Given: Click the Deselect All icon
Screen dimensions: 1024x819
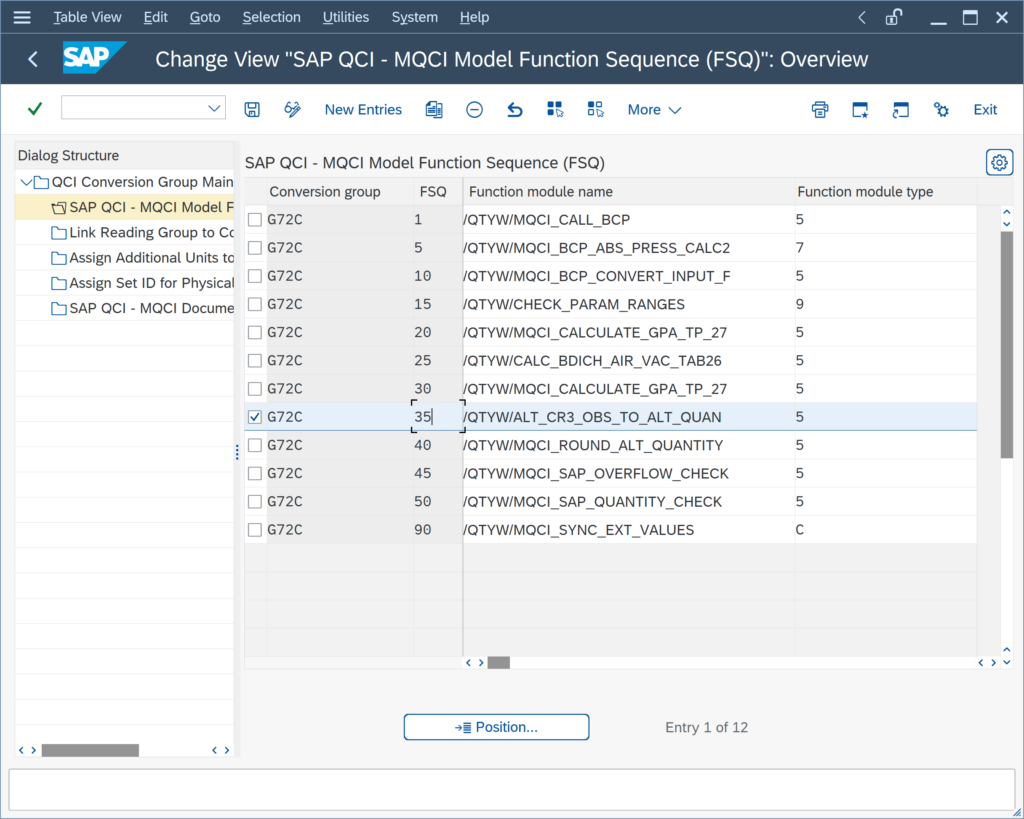Looking at the screenshot, I should 596,110.
